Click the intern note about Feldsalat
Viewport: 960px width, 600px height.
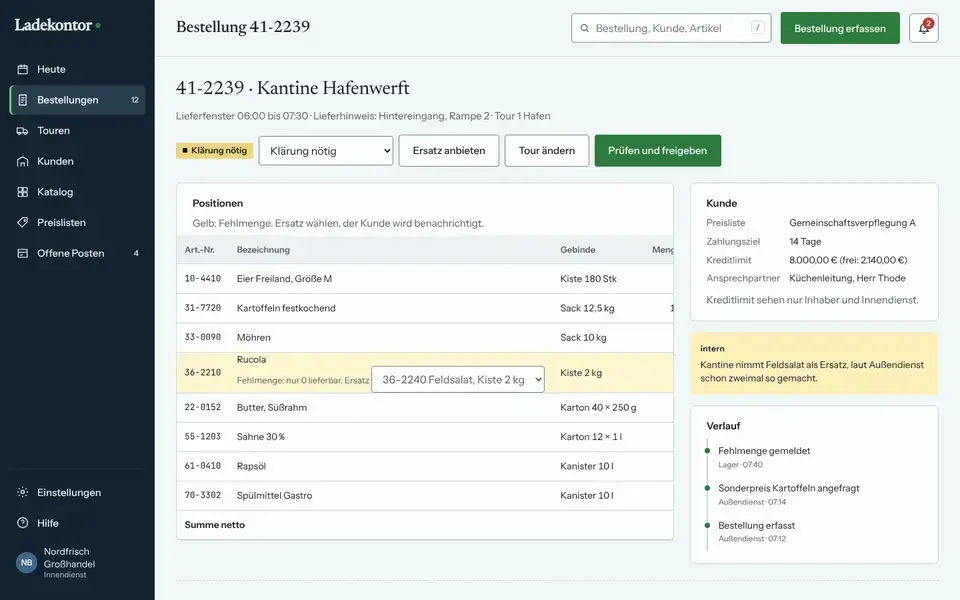click(814, 364)
